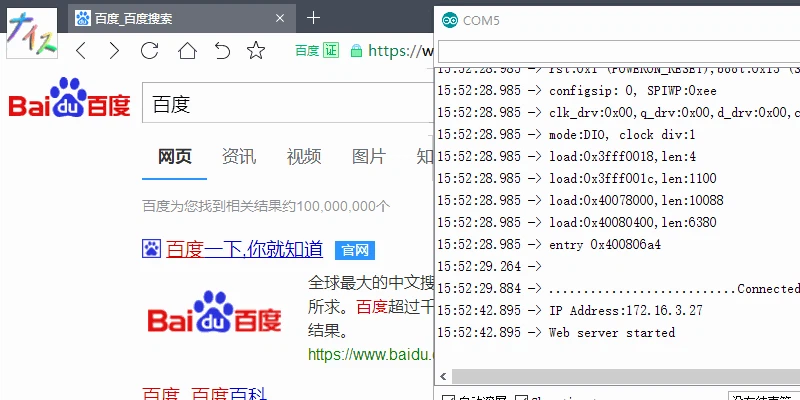This screenshot has width=800, height=400.
Task: Open the browser home page
Action: 187,51
